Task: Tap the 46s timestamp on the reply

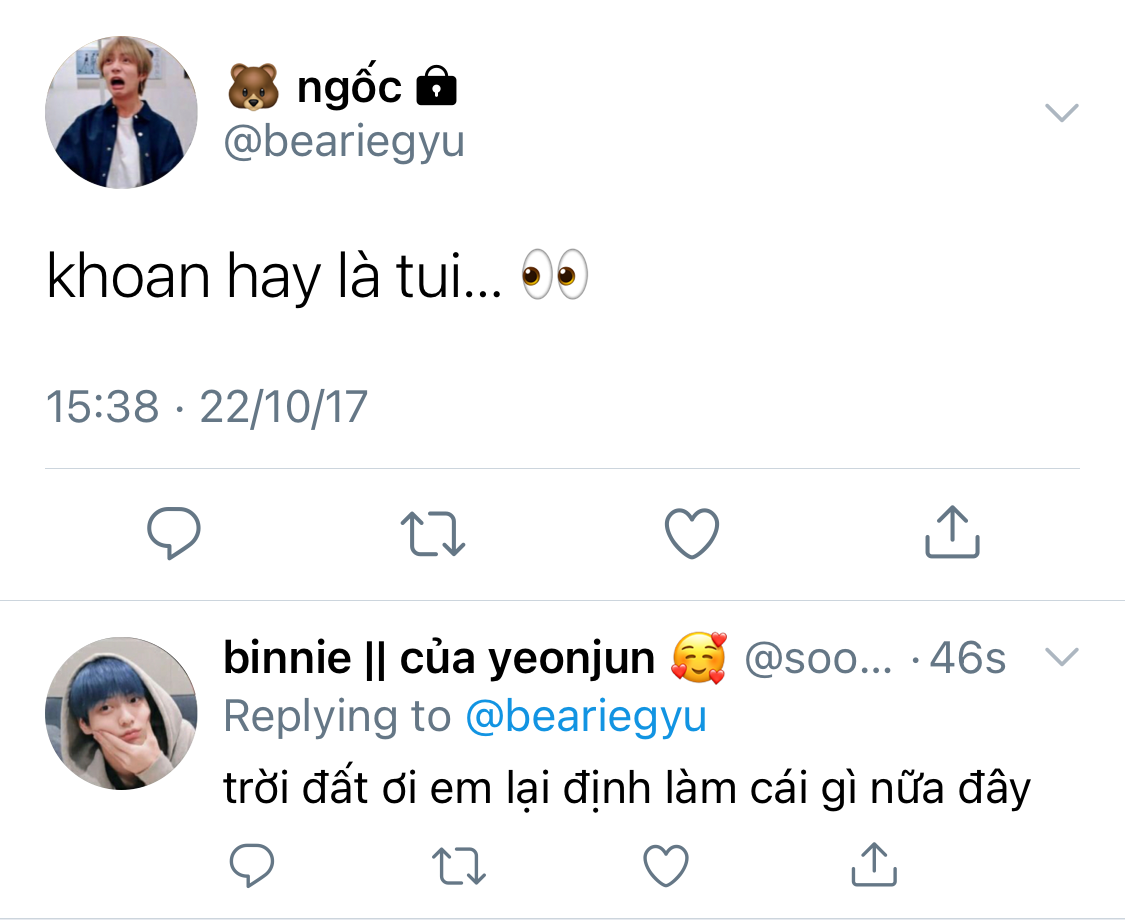Action: click(x=968, y=658)
